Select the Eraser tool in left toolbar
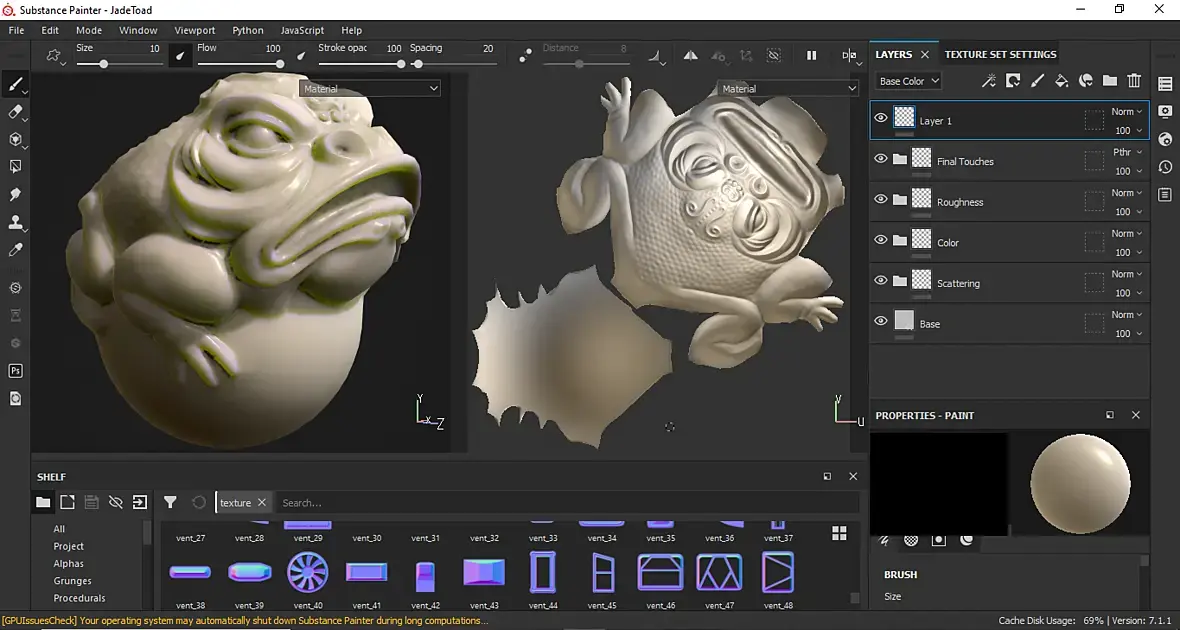1180x630 pixels. [15, 112]
